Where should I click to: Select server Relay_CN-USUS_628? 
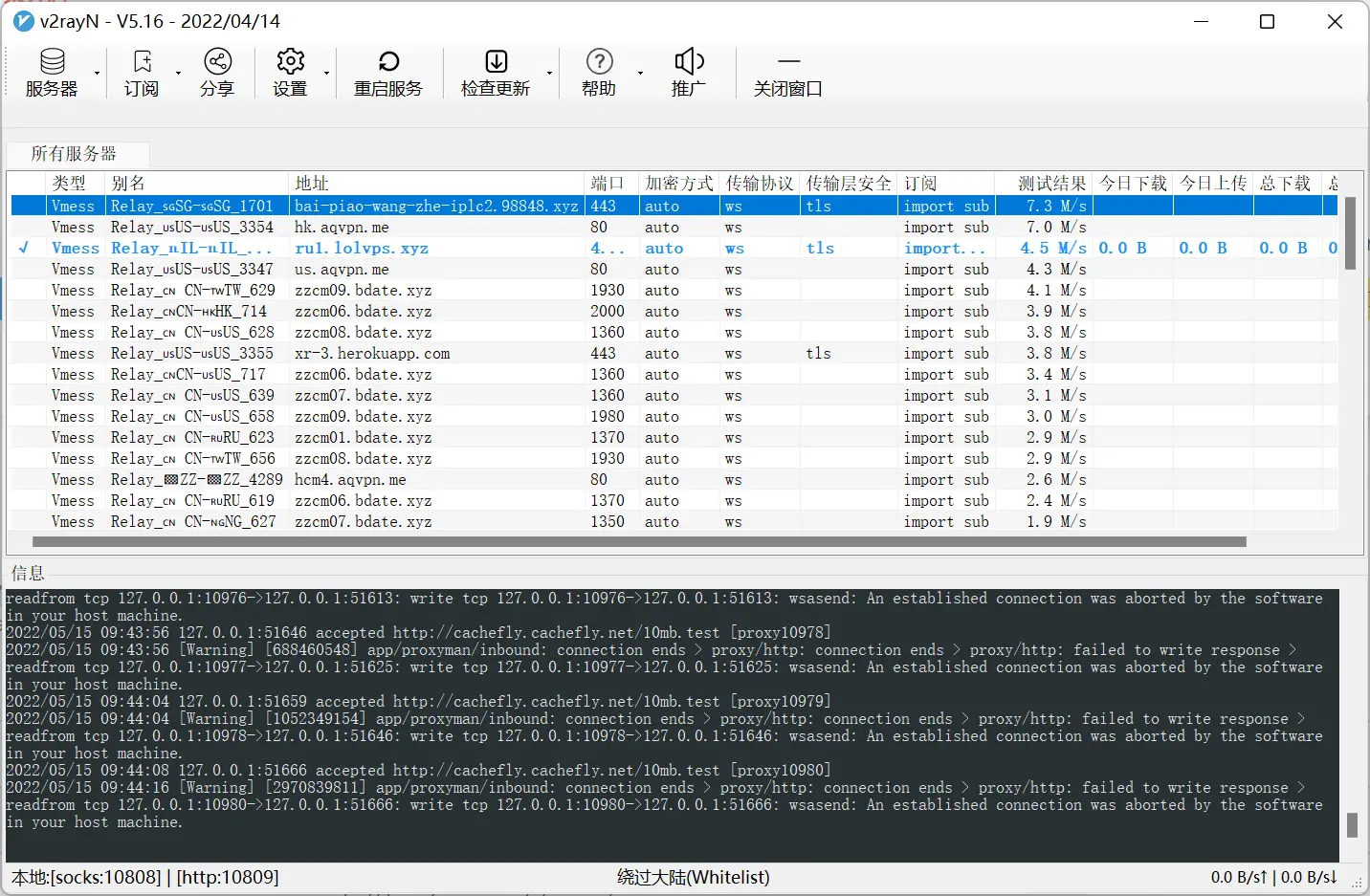[x=674, y=332]
